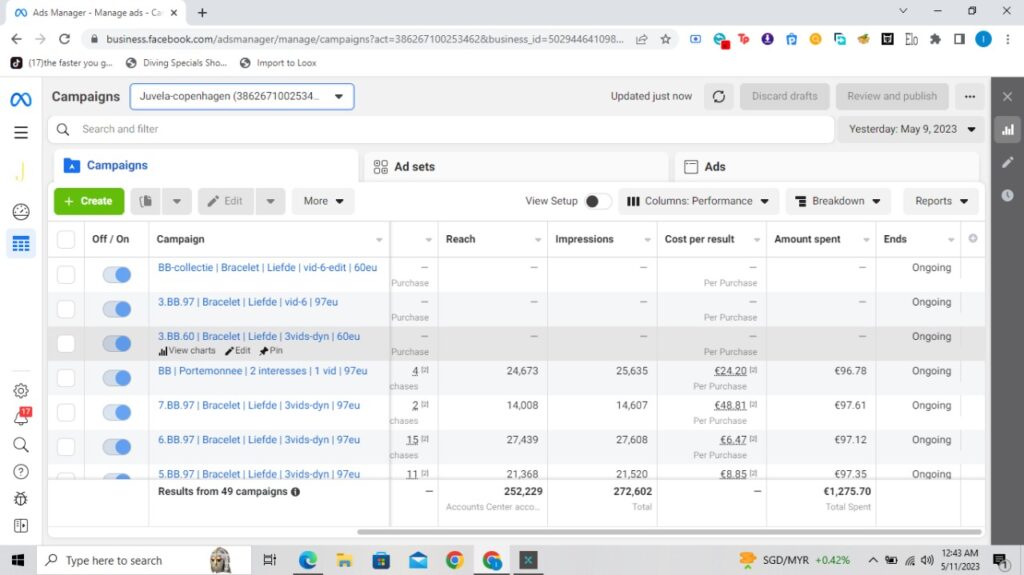Open the charts panel icon on right
The width and height of the screenshot is (1024, 575).
tap(1008, 129)
